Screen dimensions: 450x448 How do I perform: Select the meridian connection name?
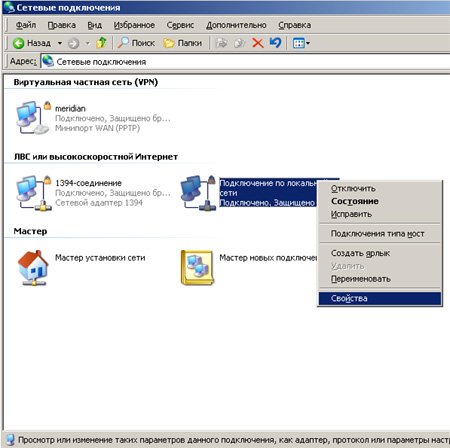[70, 109]
